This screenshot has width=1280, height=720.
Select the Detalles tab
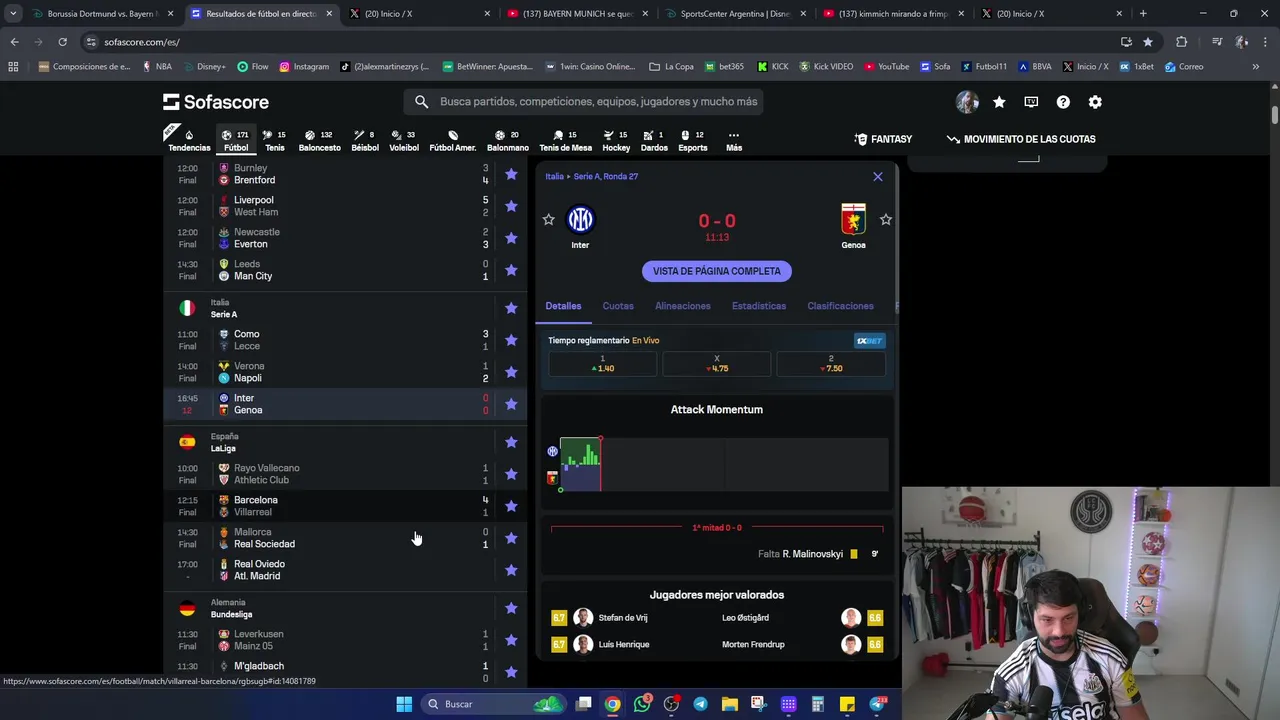pos(563,306)
